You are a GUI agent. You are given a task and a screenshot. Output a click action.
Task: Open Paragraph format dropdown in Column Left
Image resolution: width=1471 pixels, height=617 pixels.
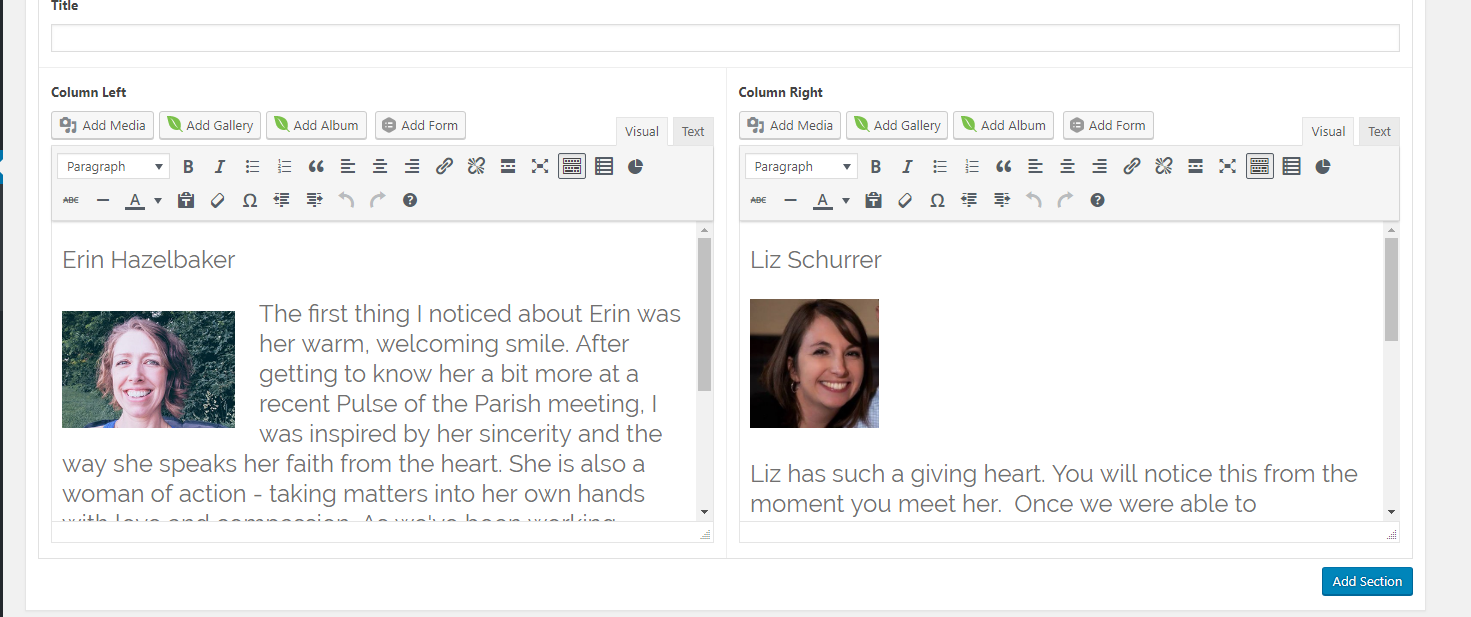[x=114, y=167]
